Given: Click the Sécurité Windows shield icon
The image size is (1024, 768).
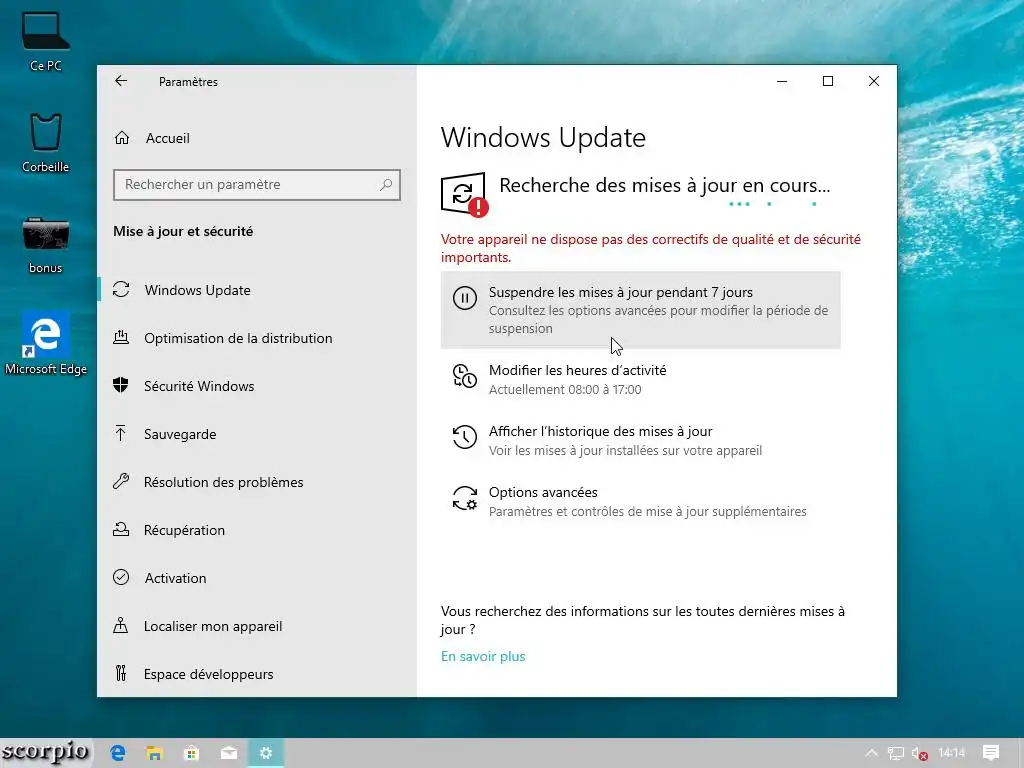Looking at the screenshot, I should click(x=121, y=385).
